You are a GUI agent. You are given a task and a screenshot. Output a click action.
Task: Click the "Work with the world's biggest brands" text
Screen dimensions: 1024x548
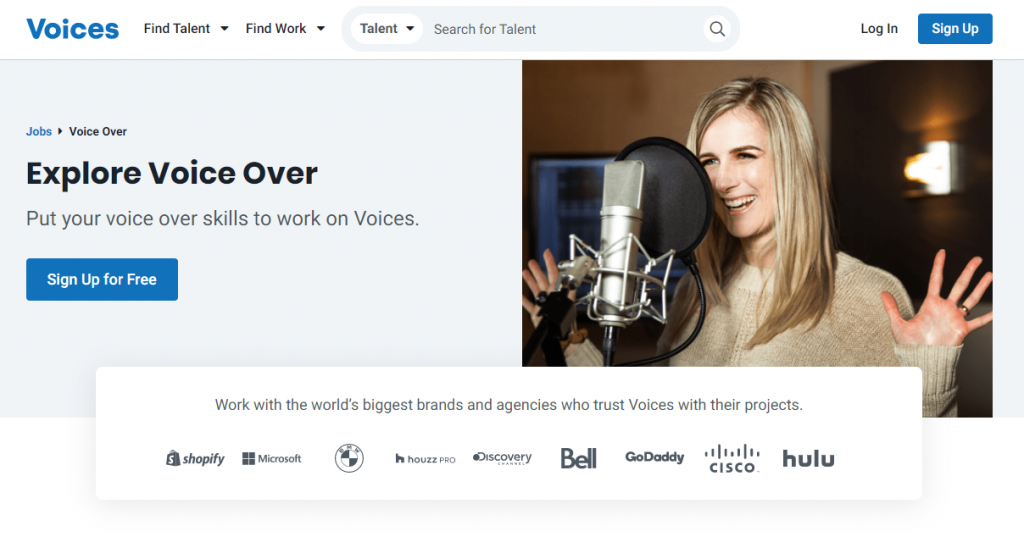point(509,405)
